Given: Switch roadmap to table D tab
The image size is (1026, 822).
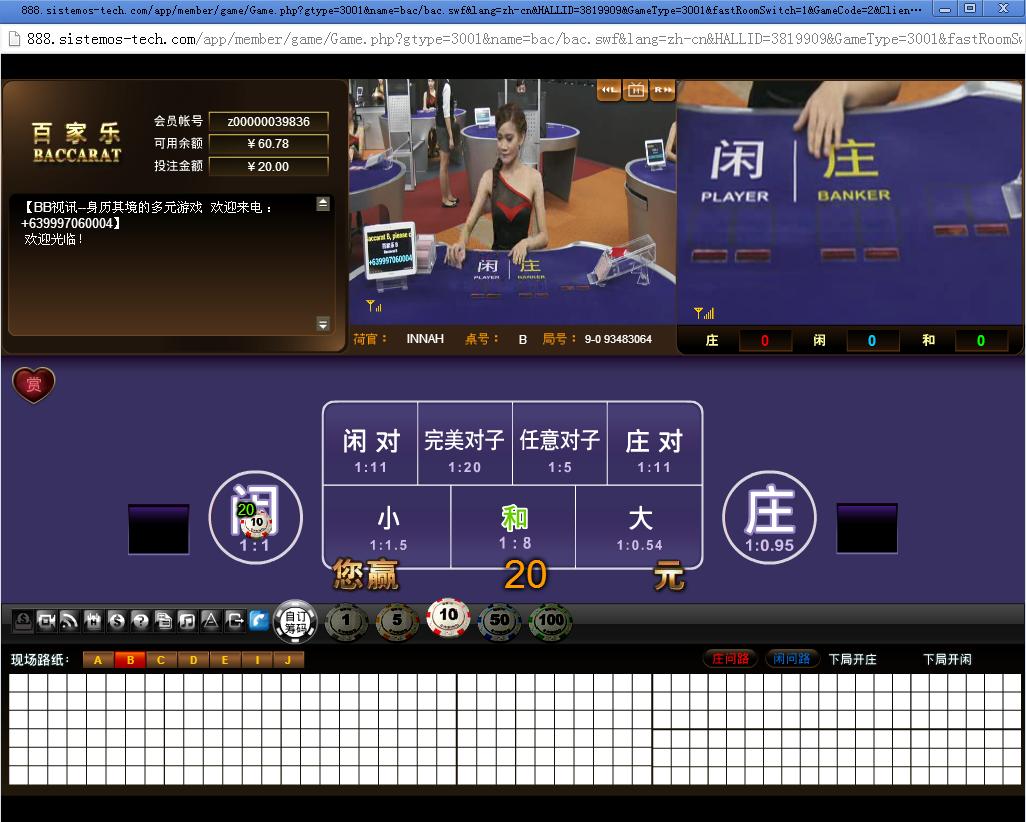Looking at the screenshot, I should click(193, 660).
